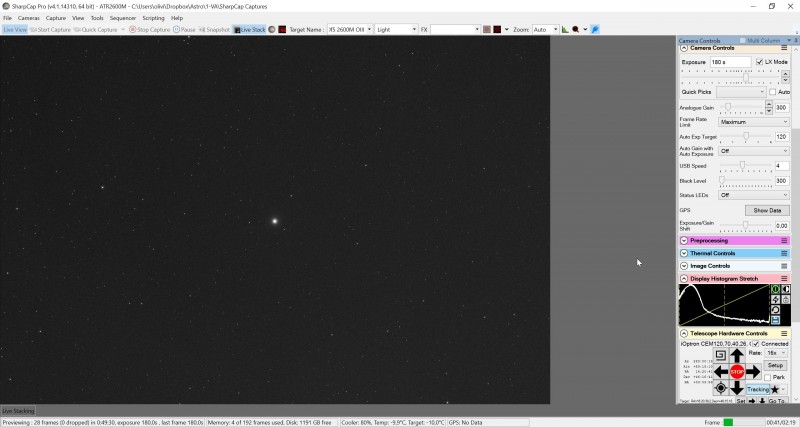The image size is (800, 427).
Task: Pause the capture from the toolbar
Action: (x=184, y=30)
